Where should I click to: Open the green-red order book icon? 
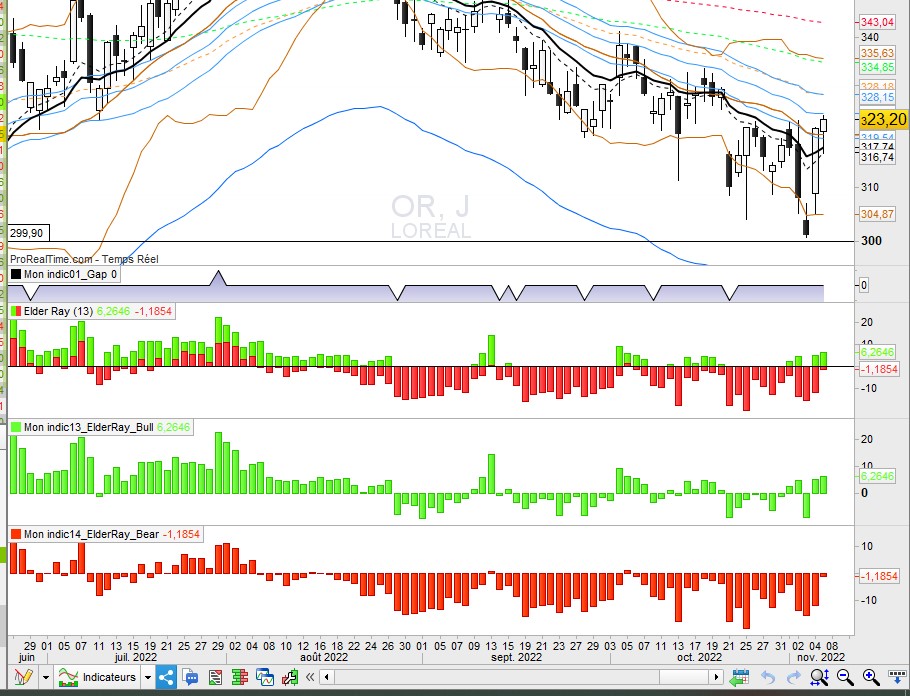(x=240, y=677)
